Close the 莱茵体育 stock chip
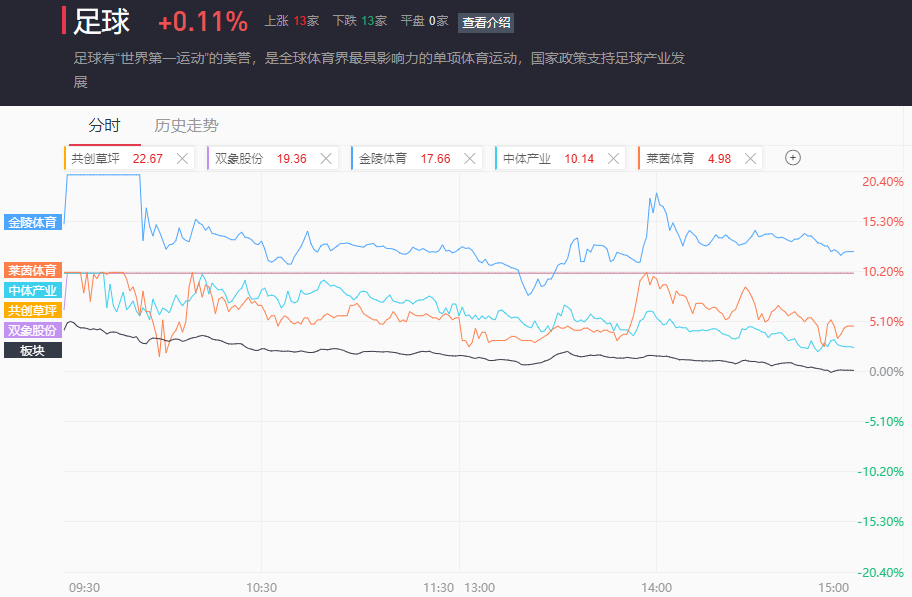 click(750, 158)
